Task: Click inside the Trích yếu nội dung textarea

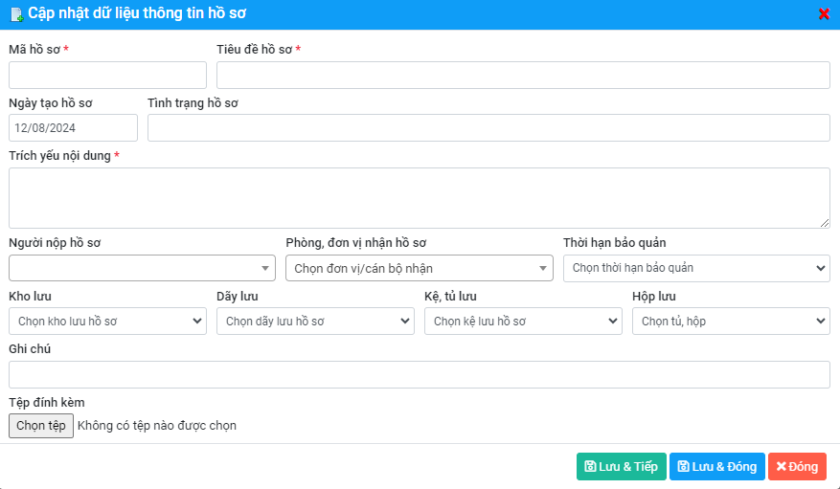Action: click(x=419, y=198)
